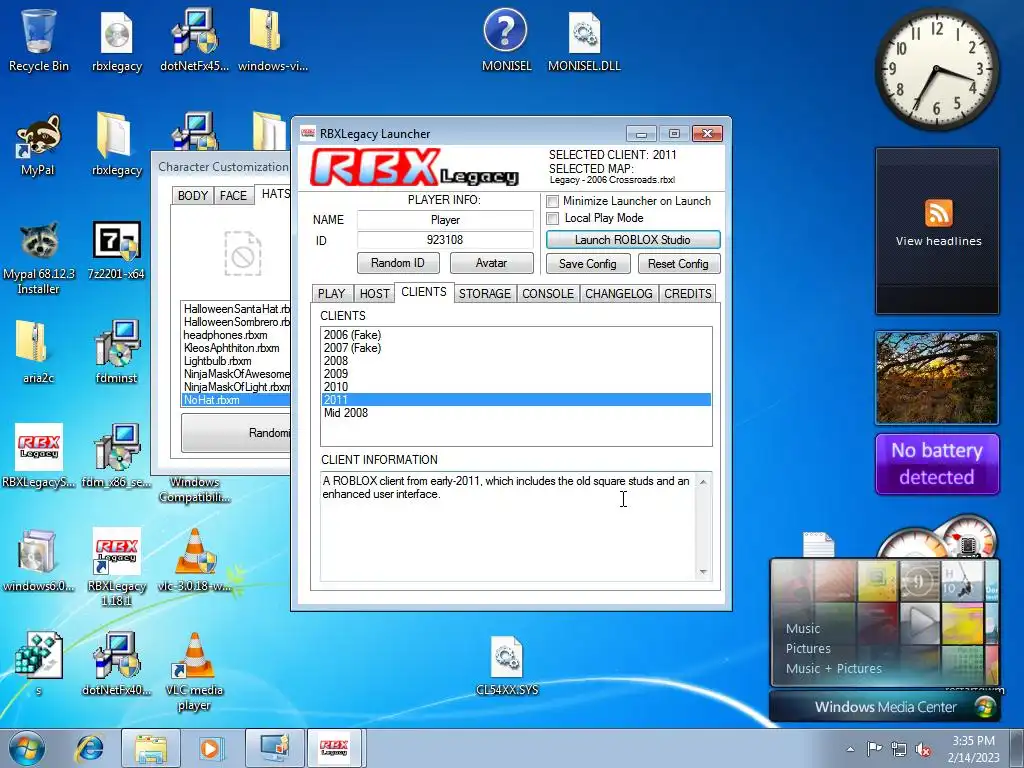Launch the MyPal browser shortcut
The width and height of the screenshot is (1024, 768).
pyautogui.click(x=39, y=145)
